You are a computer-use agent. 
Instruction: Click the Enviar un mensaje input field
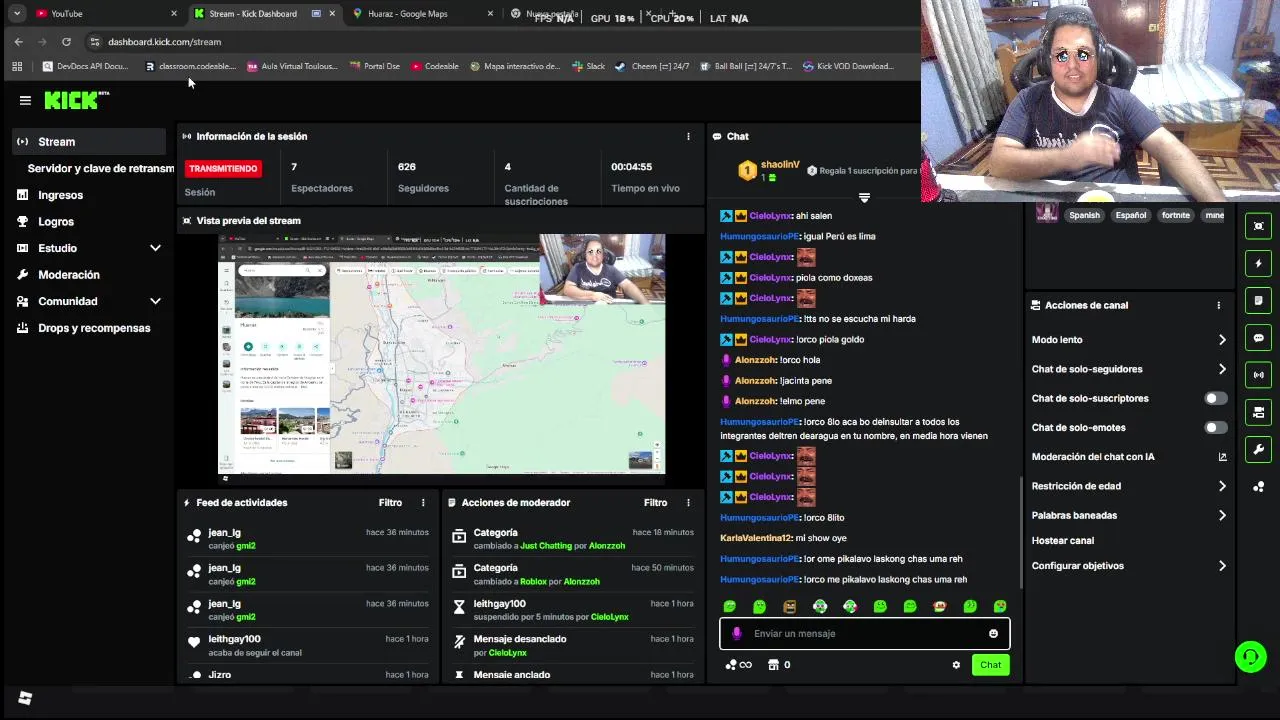pyautogui.click(x=864, y=633)
